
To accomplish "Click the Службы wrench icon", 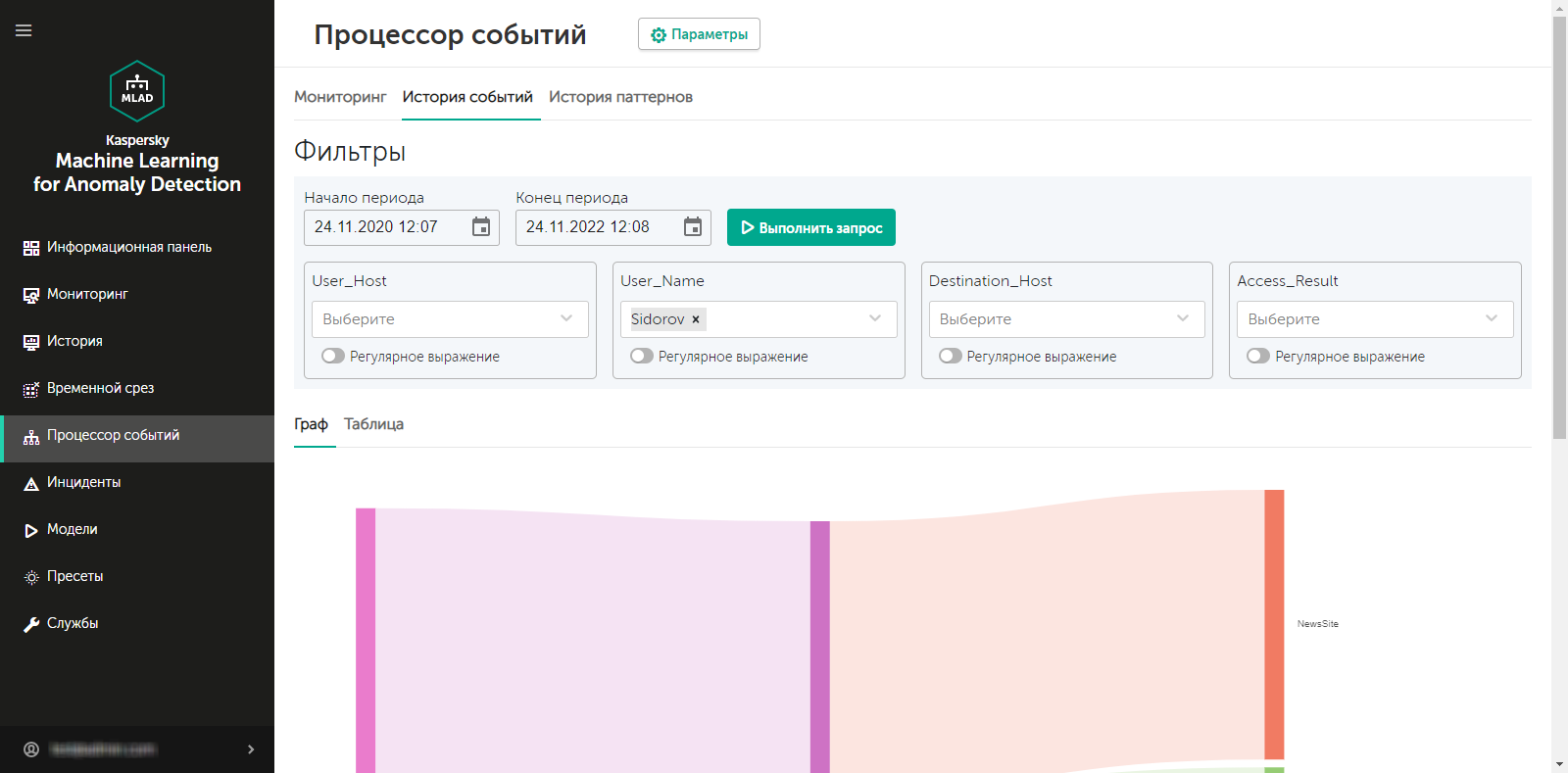I will pos(31,624).
